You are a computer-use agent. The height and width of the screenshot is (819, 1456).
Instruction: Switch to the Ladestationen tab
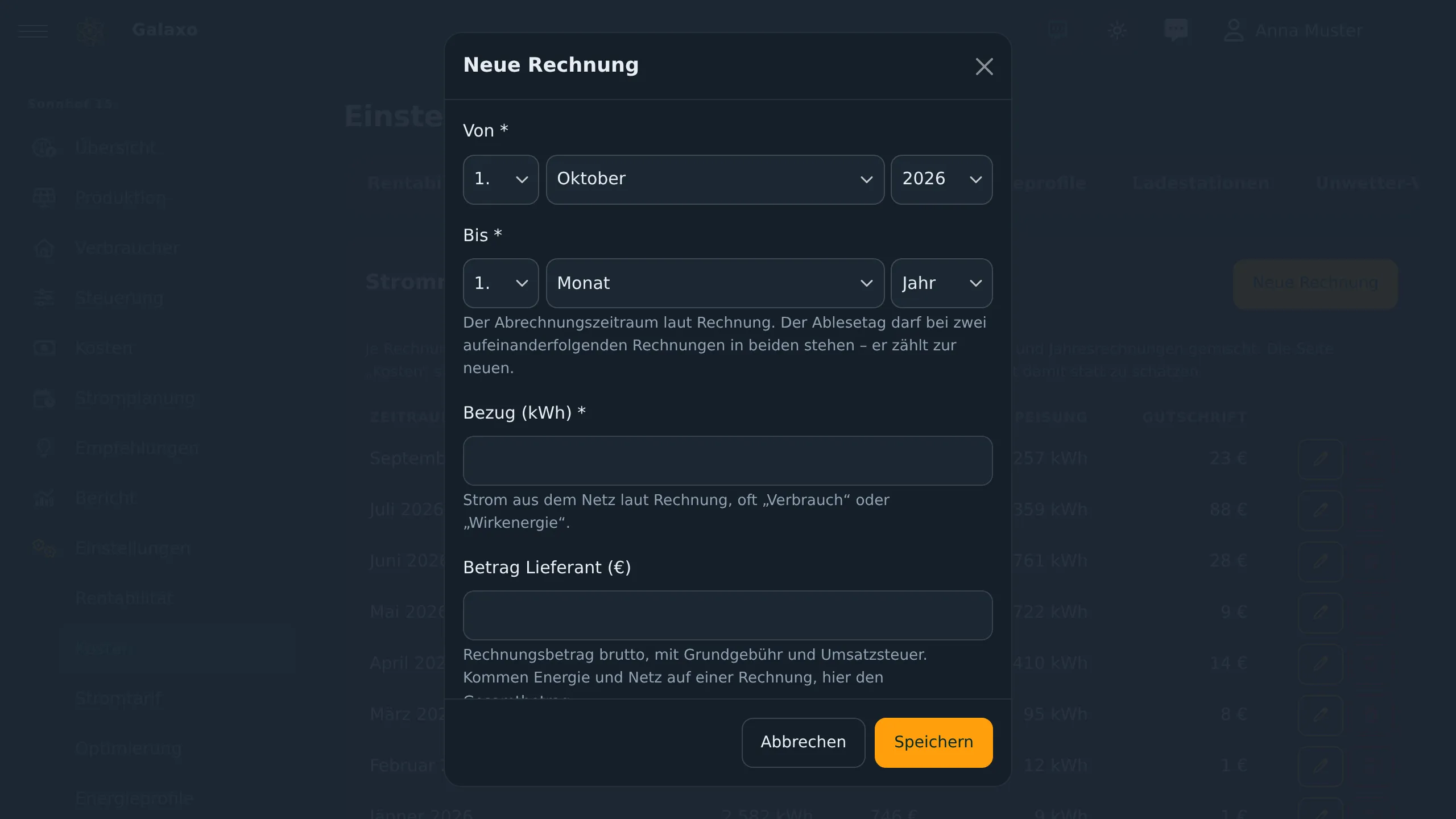pos(1200,183)
